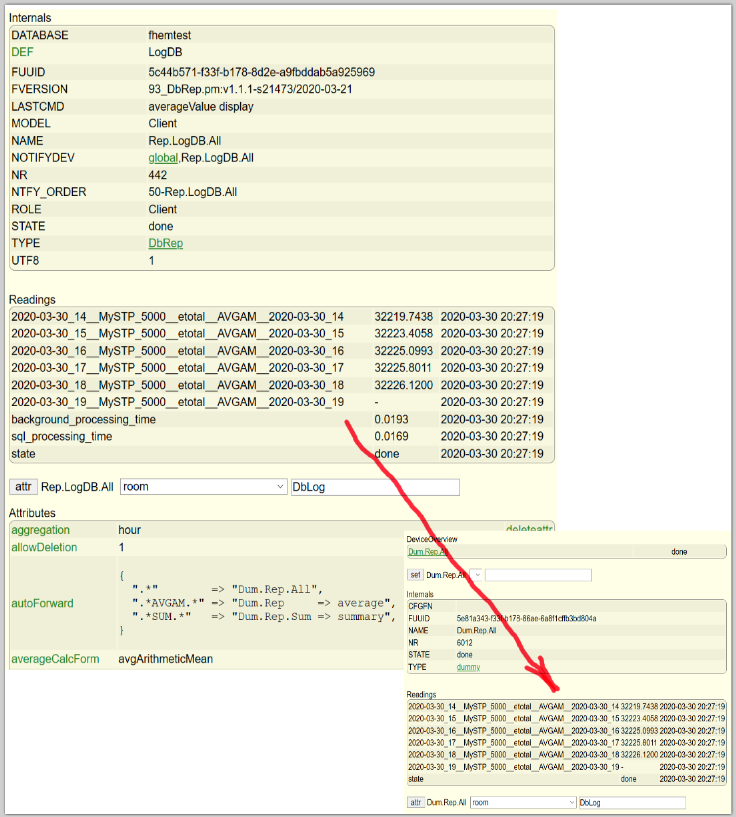
Task: Select the reading value 32226.1200
Action: [x=403, y=385]
